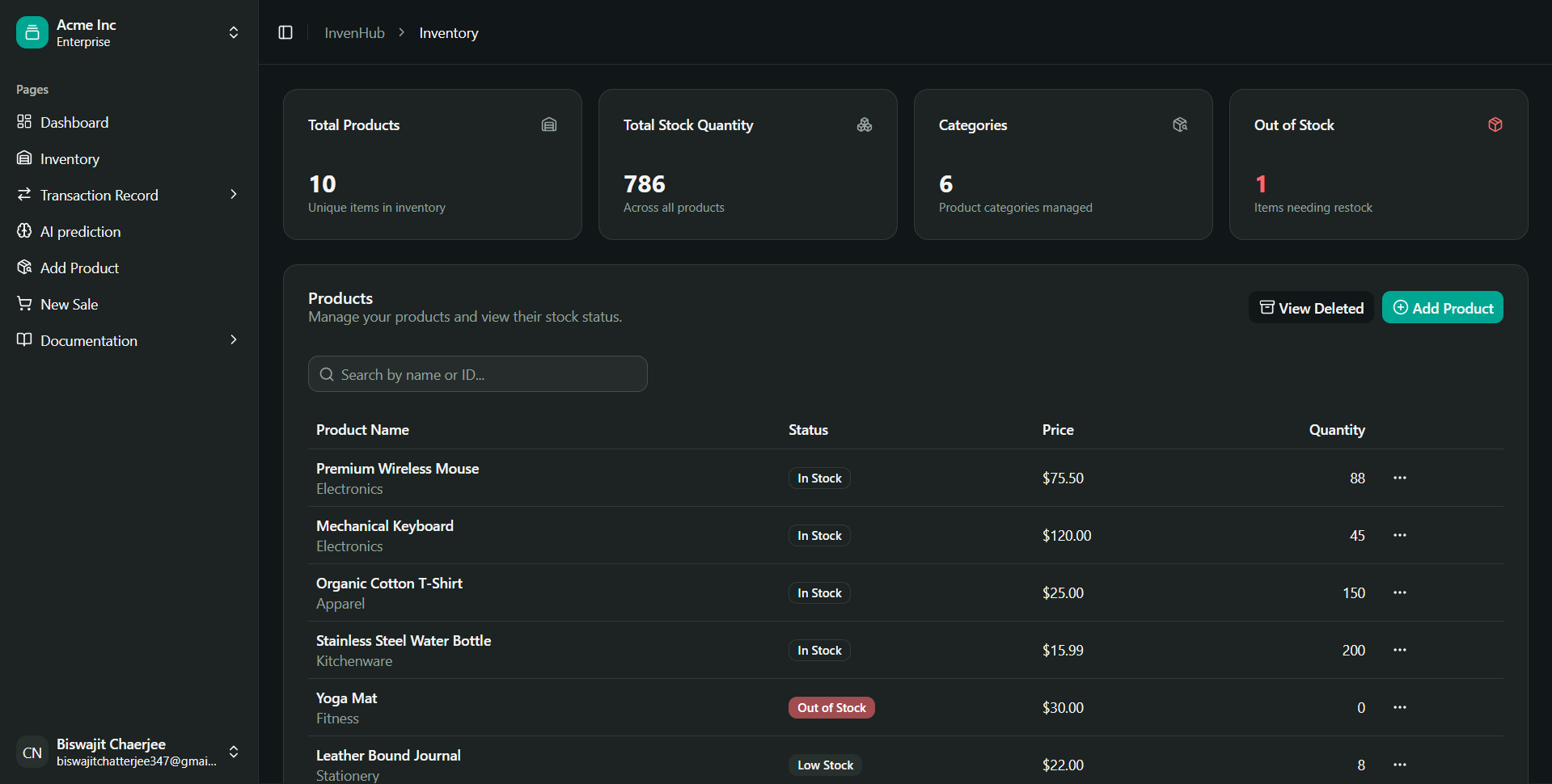Click the Categories card package icon

pyautogui.click(x=1180, y=124)
